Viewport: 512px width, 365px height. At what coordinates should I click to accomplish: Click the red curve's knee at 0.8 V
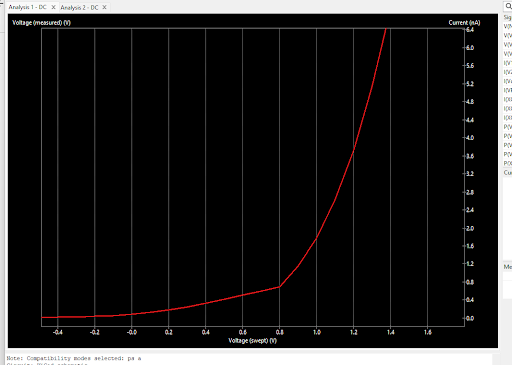279,286
